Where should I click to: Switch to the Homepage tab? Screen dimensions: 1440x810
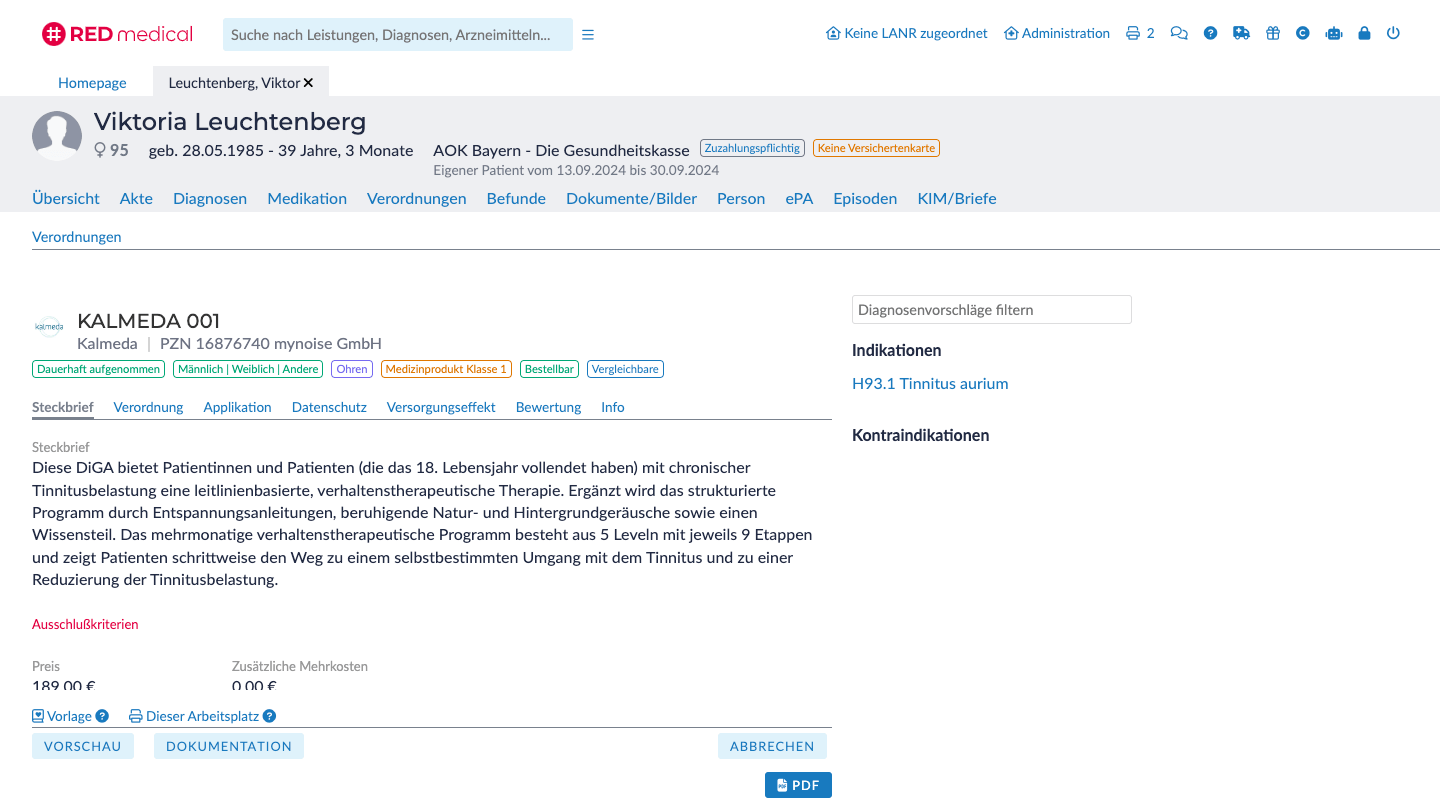pyautogui.click(x=92, y=83)
